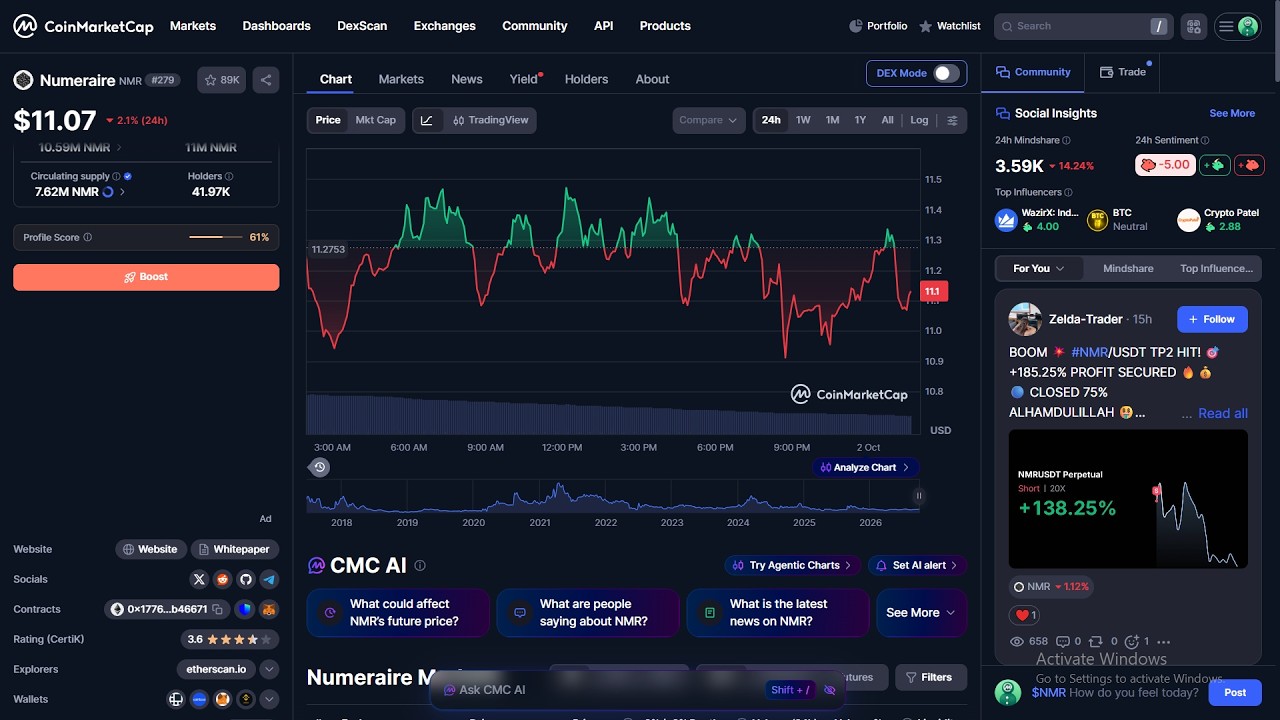Open the Whitepaper link

[233, 549]
